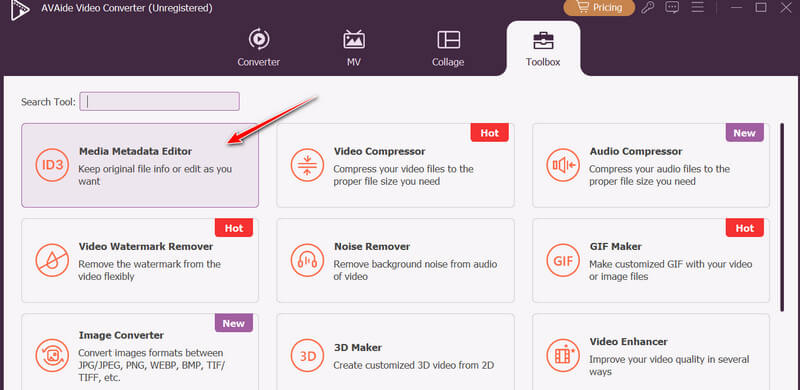
Task: Switch to the Converter tab label
Action: [x=259, y=62]
